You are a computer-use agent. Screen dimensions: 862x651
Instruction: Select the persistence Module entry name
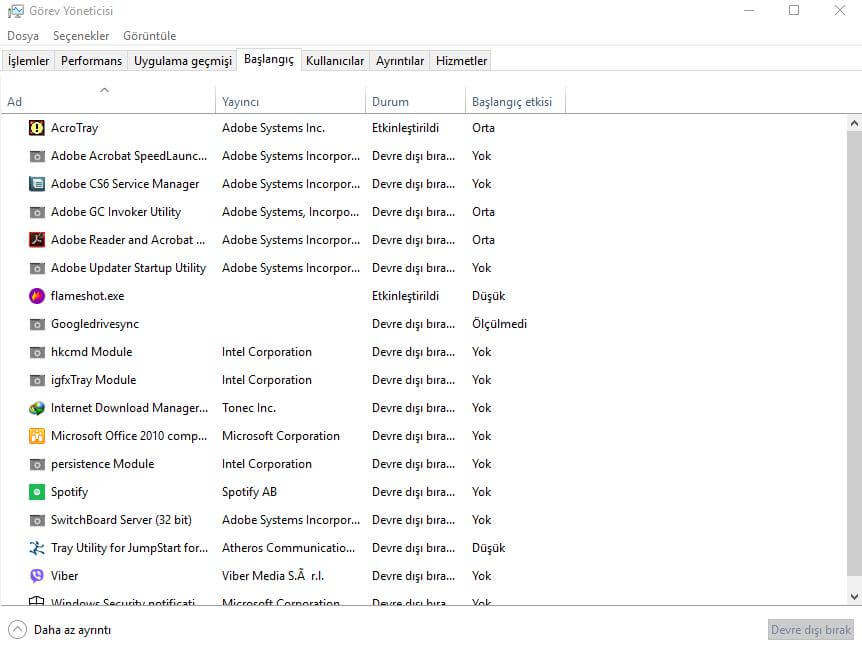tap(103, 465)
